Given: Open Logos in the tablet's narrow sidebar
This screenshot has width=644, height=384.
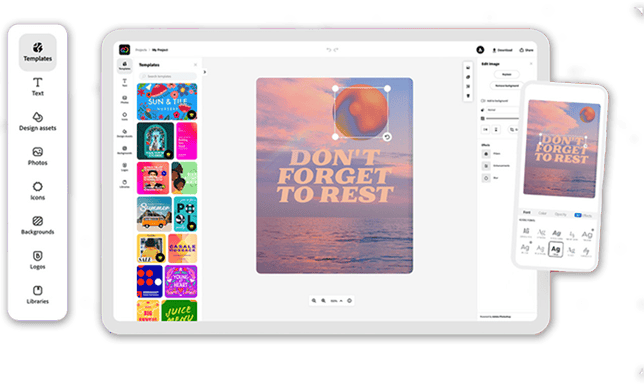Looking at the screenshot, I should (x=124, y=167).
